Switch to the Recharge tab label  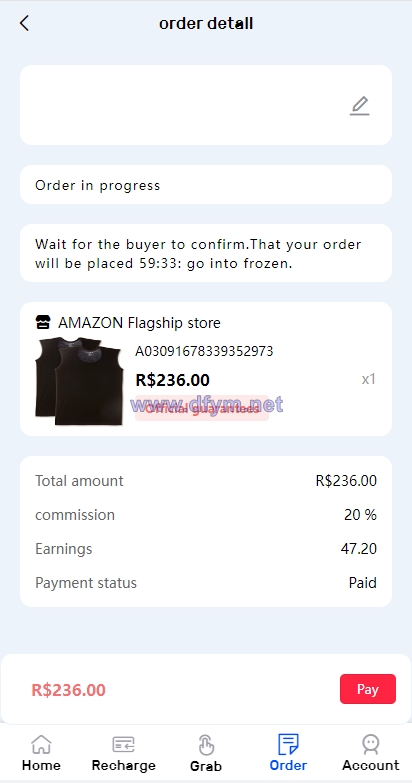(123, 765)
